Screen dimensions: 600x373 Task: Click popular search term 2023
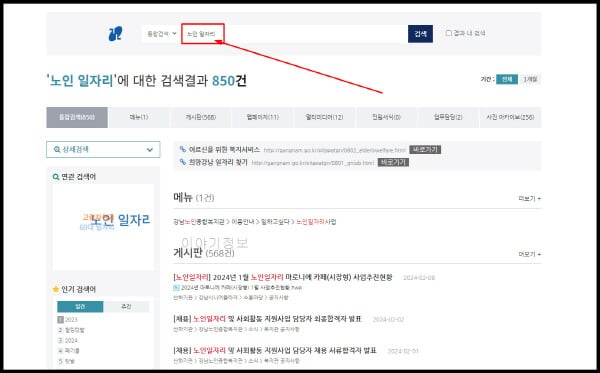coord(71,319)
